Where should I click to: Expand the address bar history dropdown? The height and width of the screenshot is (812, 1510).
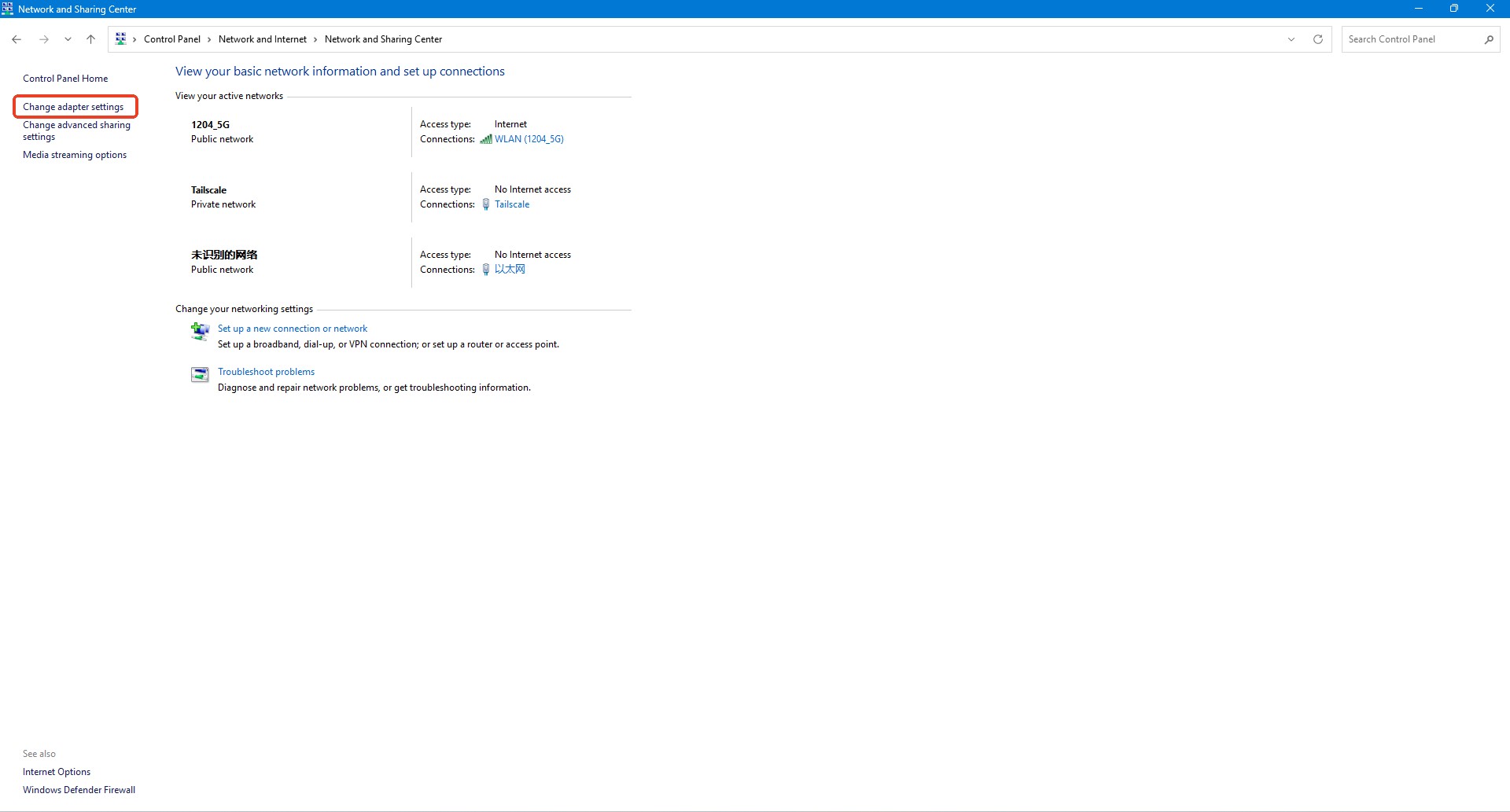pyautogui.click(x=1291, y=39)
